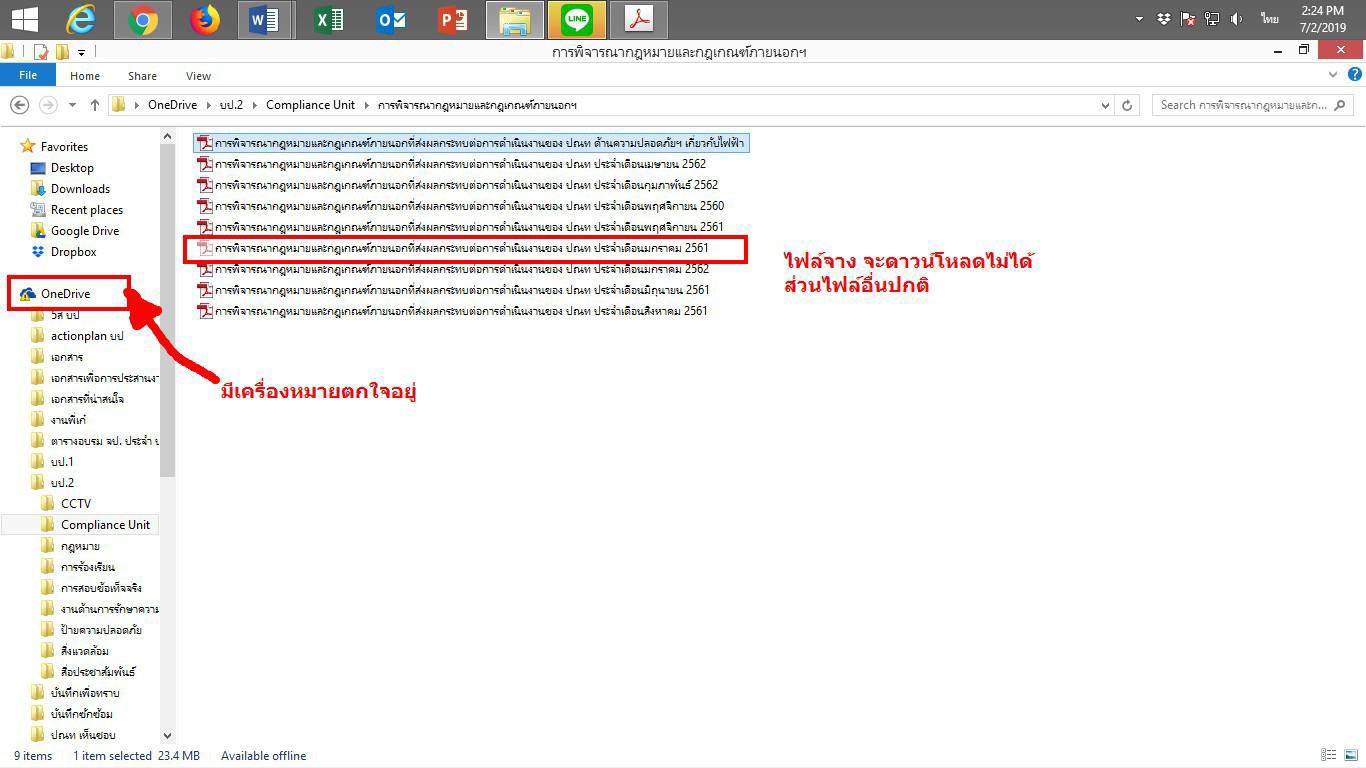The image size is (1366, 768).
Task: Click the OneDrive breadcrumb in the address bar
Action: pyautogui.click(x=172, y=105)
